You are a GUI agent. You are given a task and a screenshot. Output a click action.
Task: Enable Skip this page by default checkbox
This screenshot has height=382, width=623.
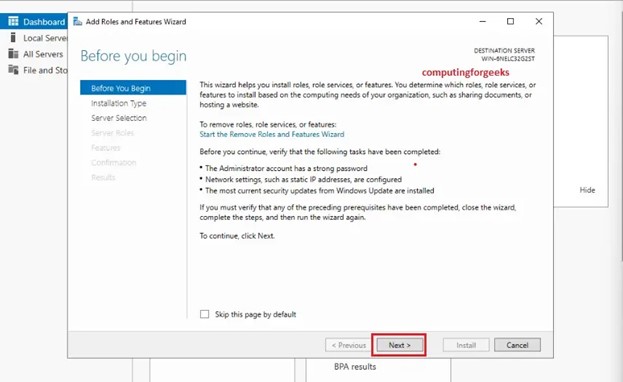coord(204,314)
